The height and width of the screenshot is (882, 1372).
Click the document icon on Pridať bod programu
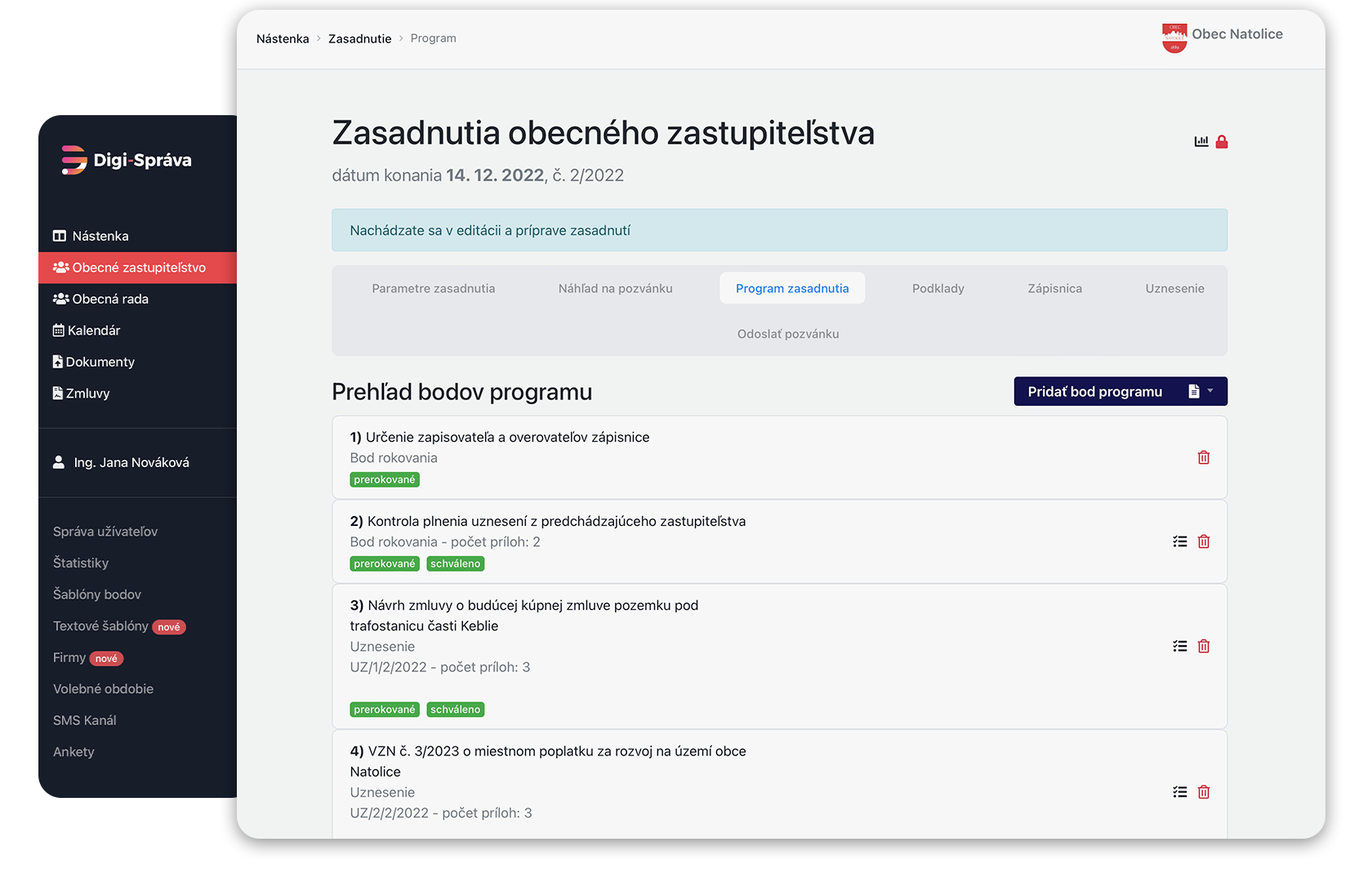(x=1194, y=391)
